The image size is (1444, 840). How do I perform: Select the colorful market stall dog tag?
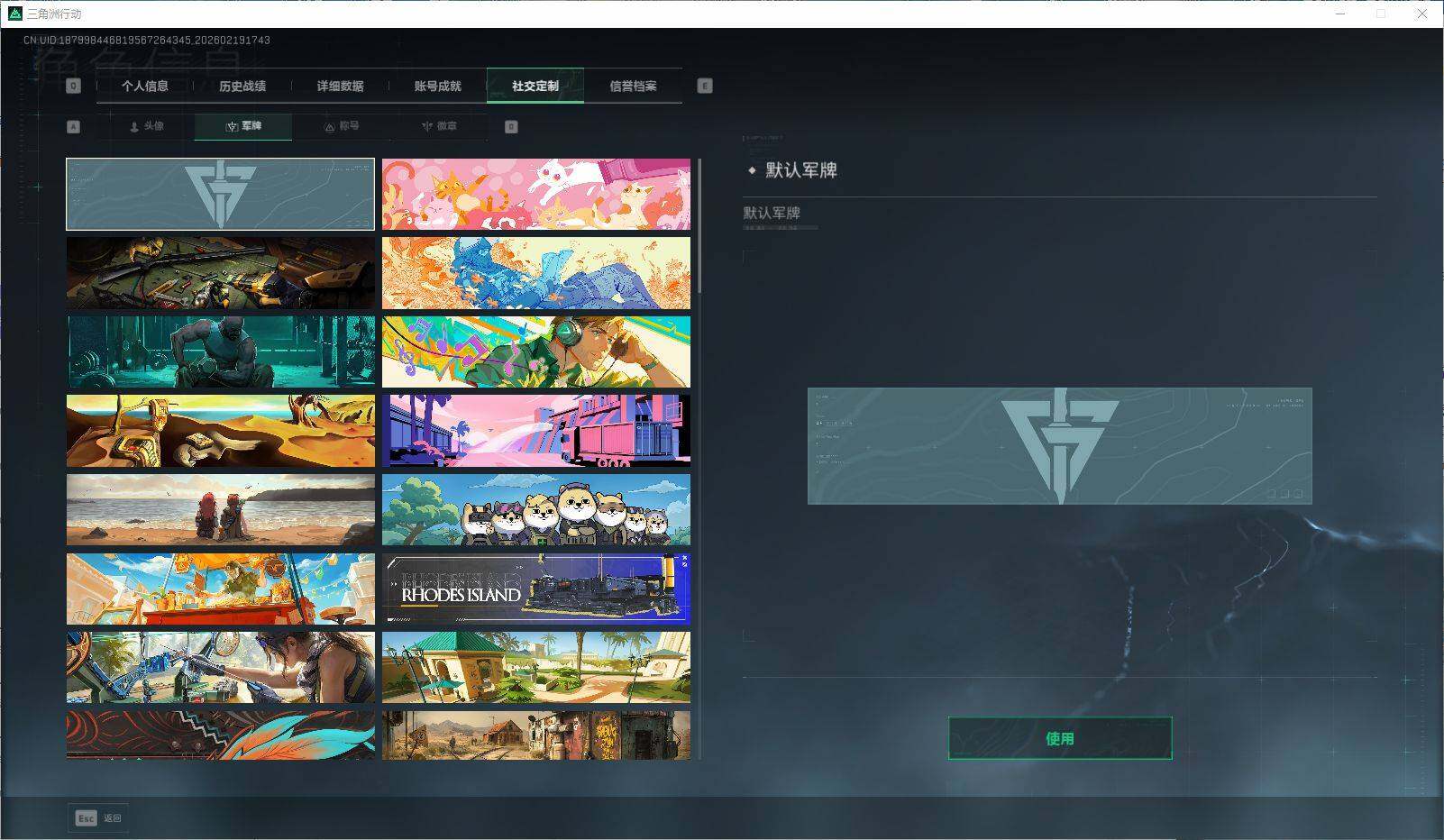(221, 589)
